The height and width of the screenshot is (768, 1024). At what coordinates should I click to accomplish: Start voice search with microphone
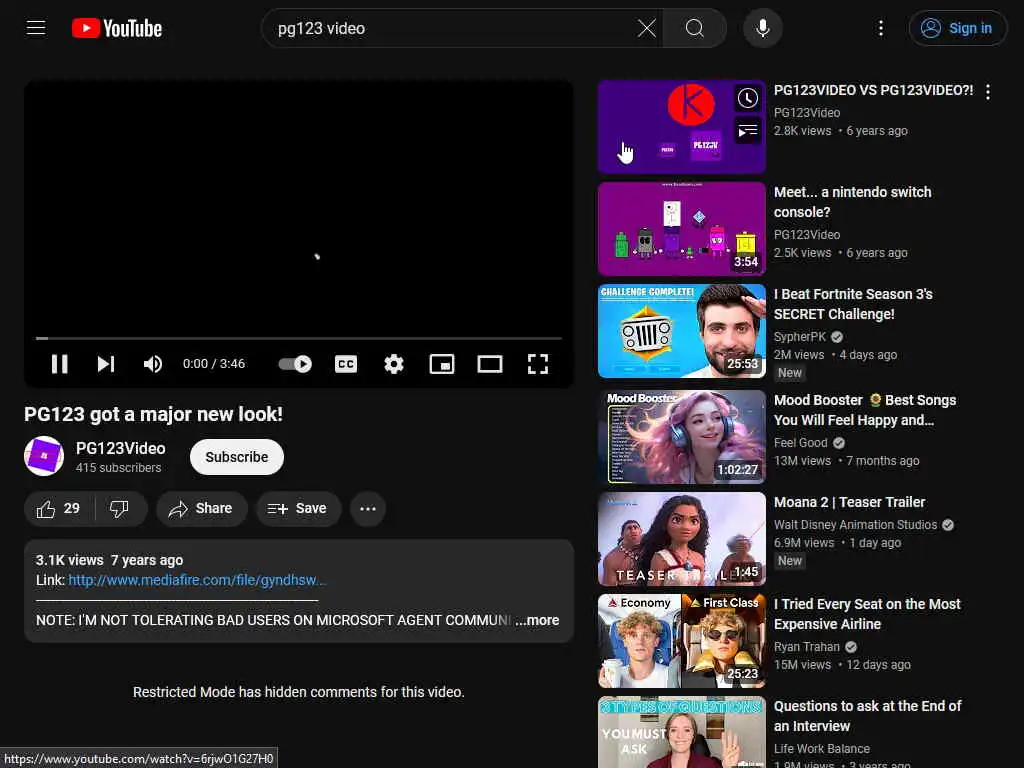[762, 28]
